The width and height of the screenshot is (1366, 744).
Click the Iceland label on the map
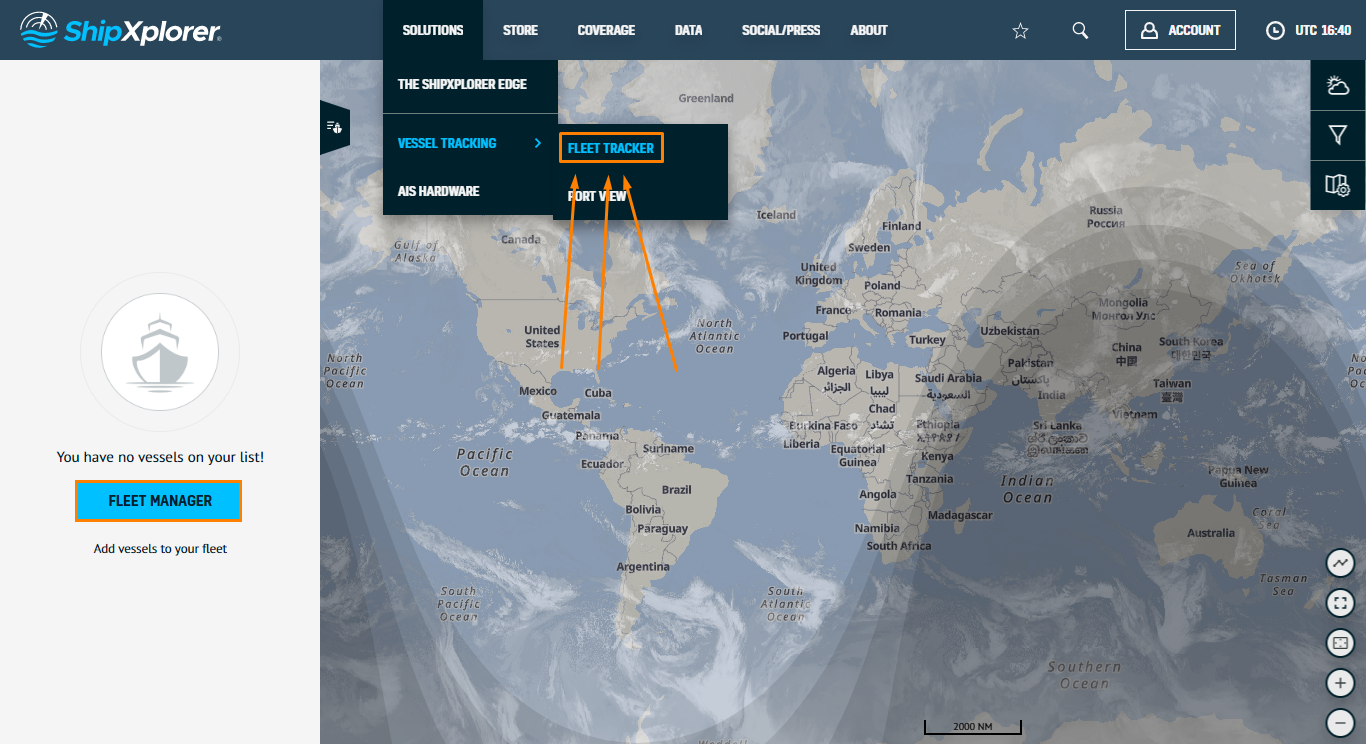776,215
